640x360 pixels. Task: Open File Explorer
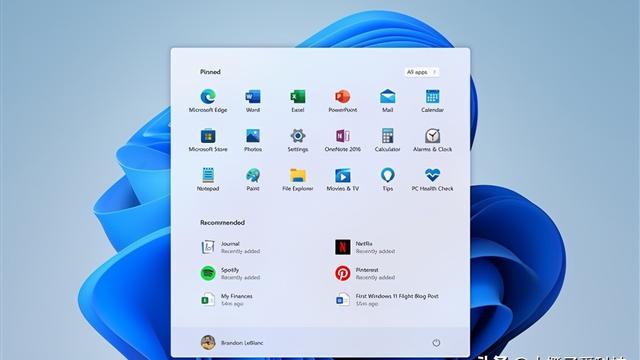point(298,179)
